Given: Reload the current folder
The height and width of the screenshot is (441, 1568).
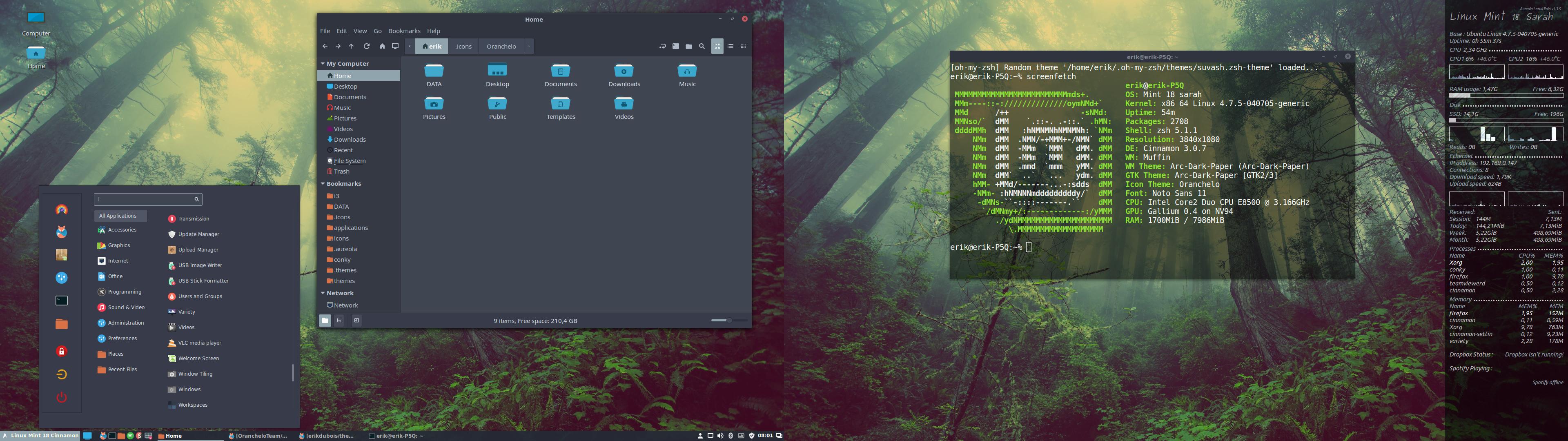Looking at the screenshot, I should pos(366,46).
